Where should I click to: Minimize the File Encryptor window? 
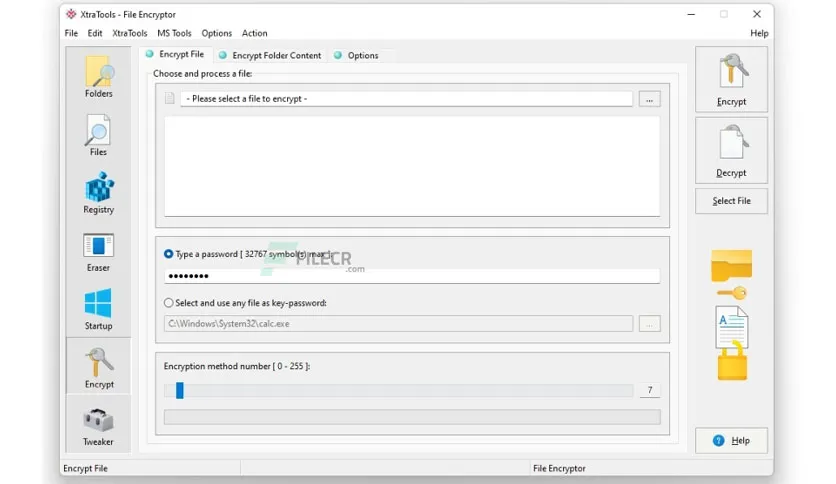click(692, 14)
